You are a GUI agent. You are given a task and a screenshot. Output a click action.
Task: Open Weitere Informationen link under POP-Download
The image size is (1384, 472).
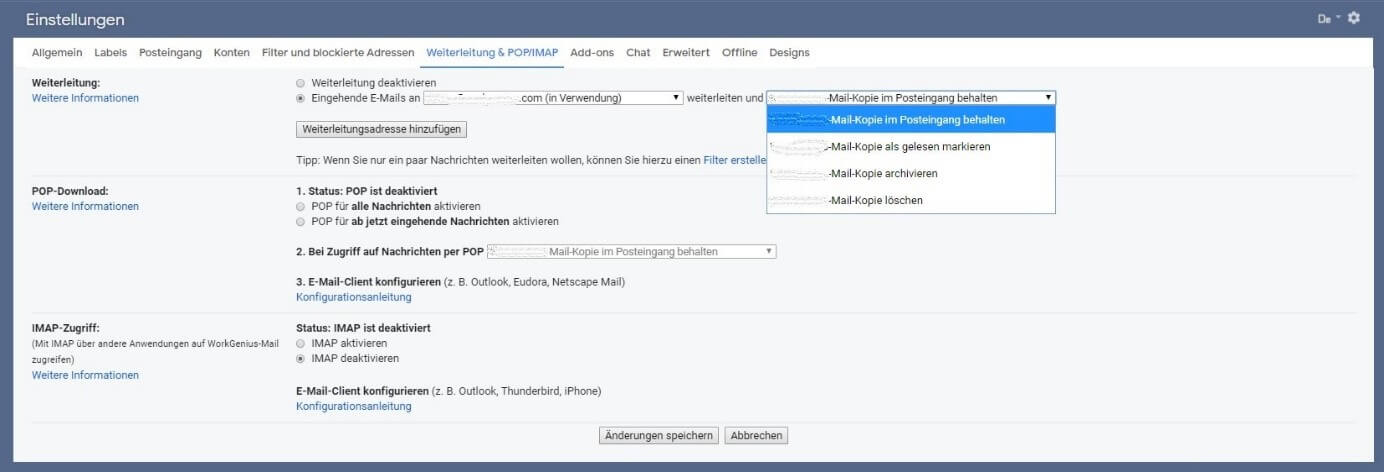(85, 206)
